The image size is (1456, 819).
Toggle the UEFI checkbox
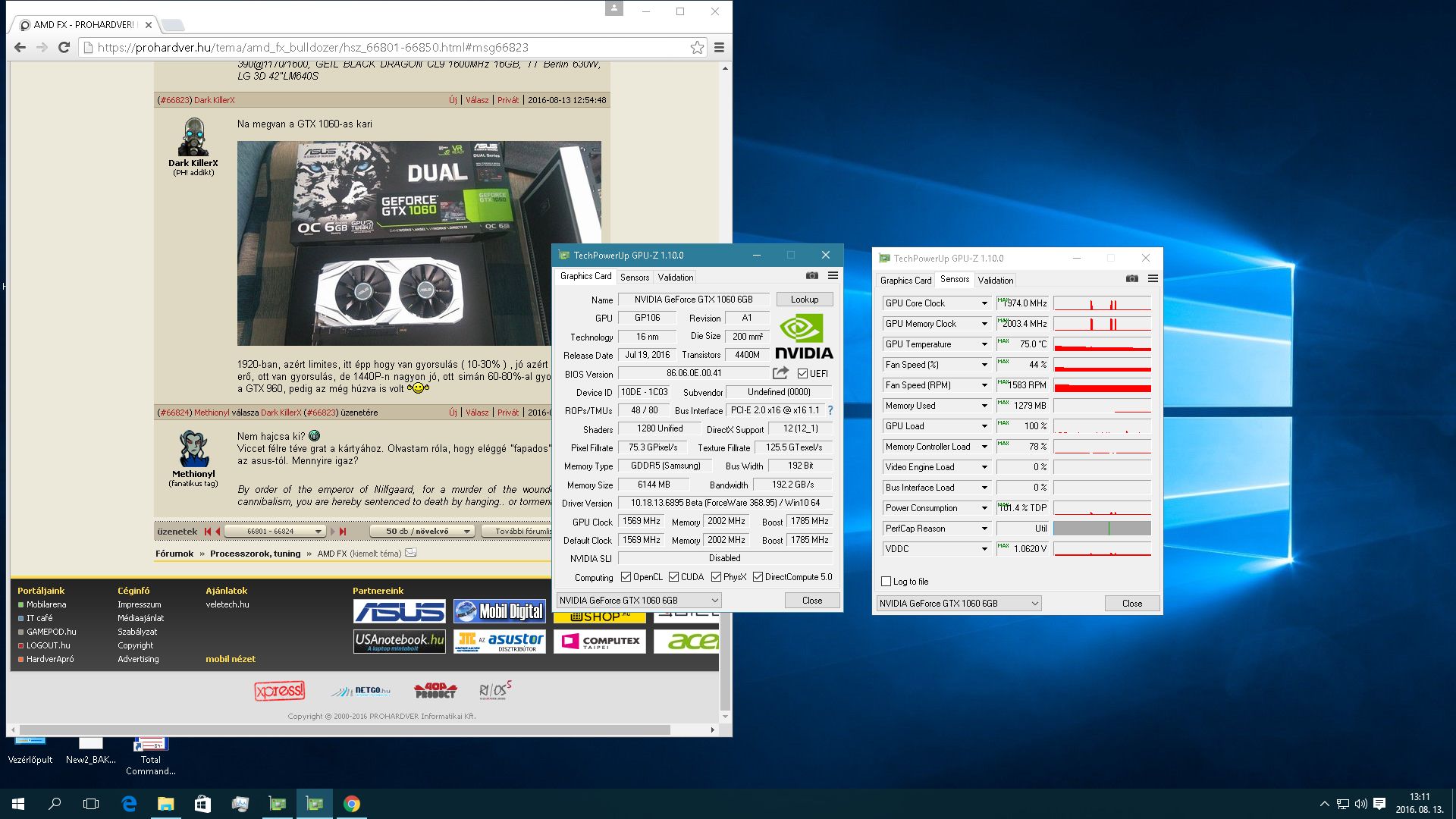pyautogui.click(x=802, y=374)
